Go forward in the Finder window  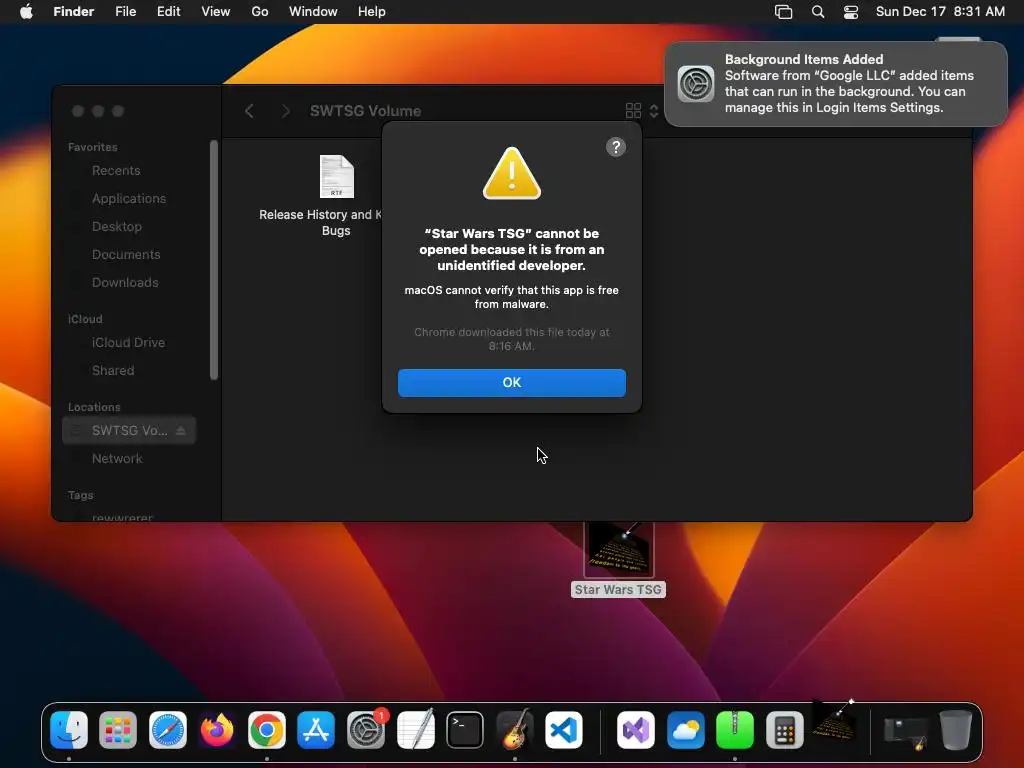click(x=285, y=111)
